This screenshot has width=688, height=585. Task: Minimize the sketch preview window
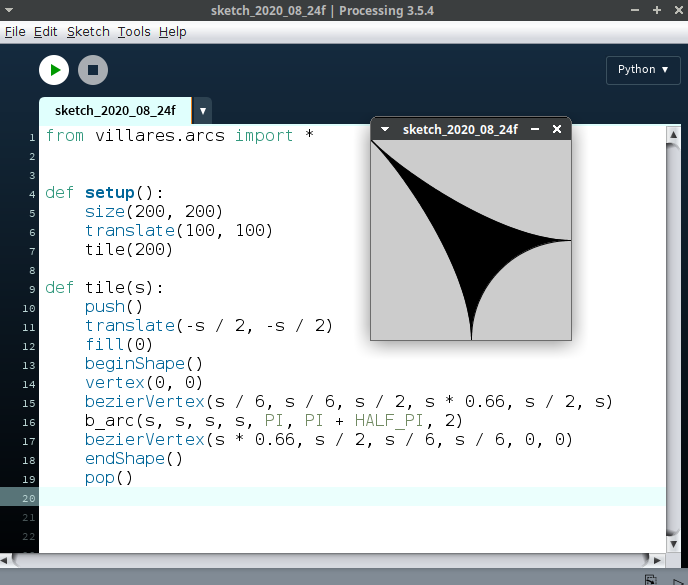535,129
